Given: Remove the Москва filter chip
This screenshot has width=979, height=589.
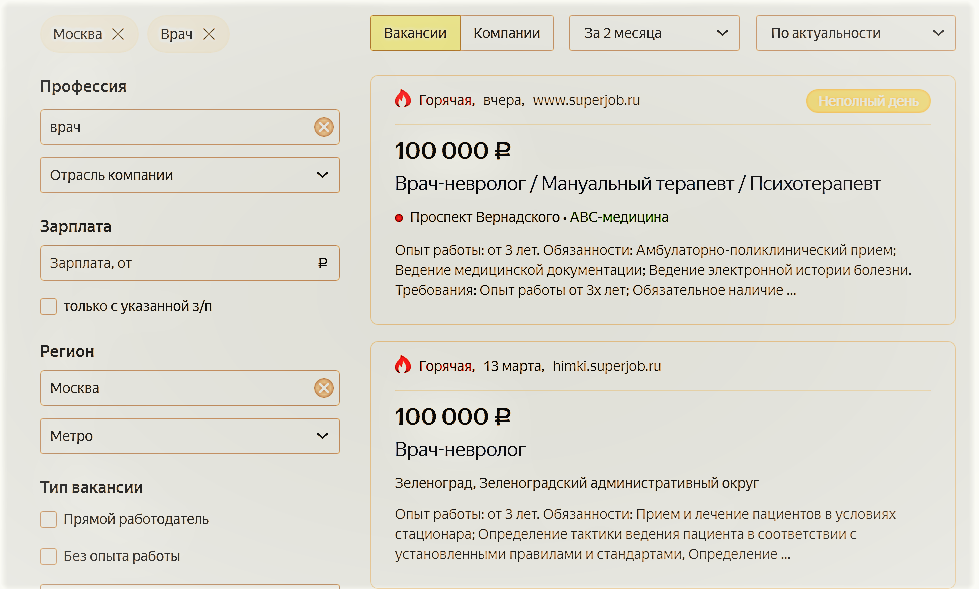Looking at the screenshot, I should tap(118, 34).
